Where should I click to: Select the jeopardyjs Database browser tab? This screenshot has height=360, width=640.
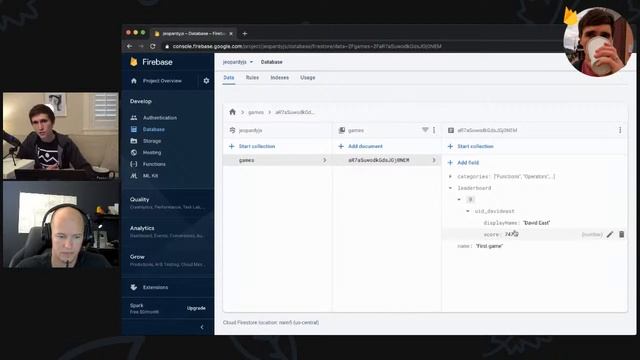point(193,33)
